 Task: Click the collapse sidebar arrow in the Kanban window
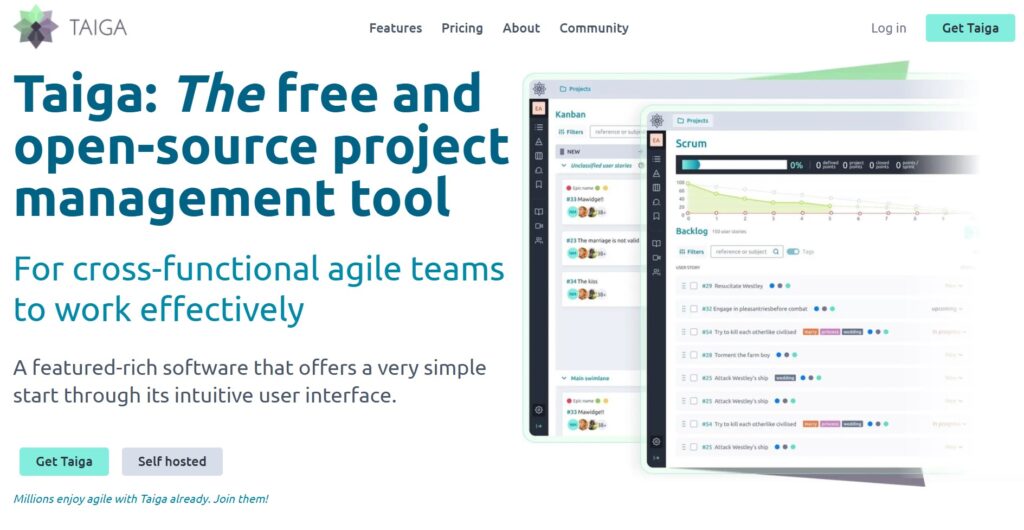(x=539, y=426)
